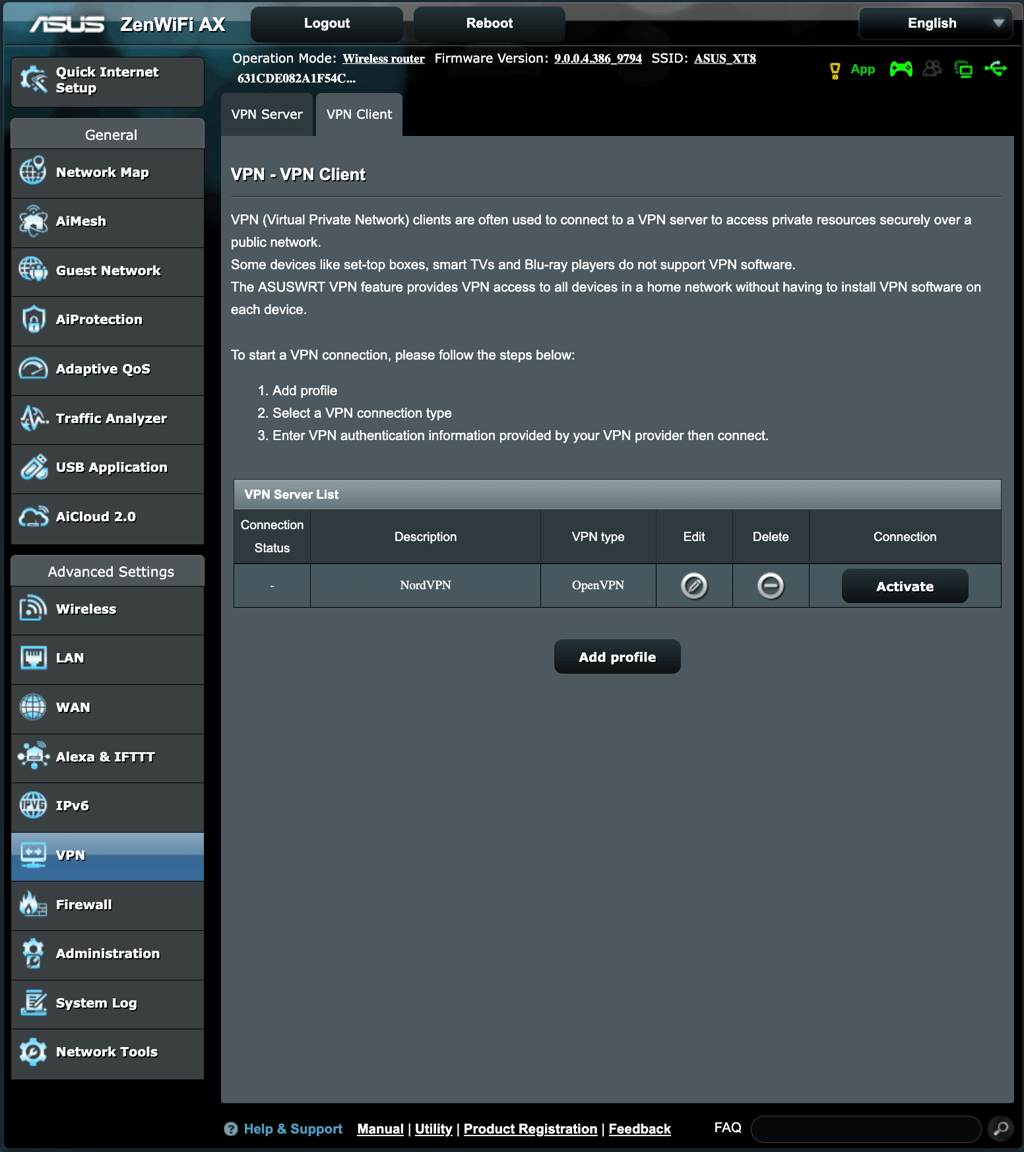Image resolution: width=1024 pixels, height=1152 pixels.
Task: Click the Network Tools wrench icon
Action: tap(33, 1051)
